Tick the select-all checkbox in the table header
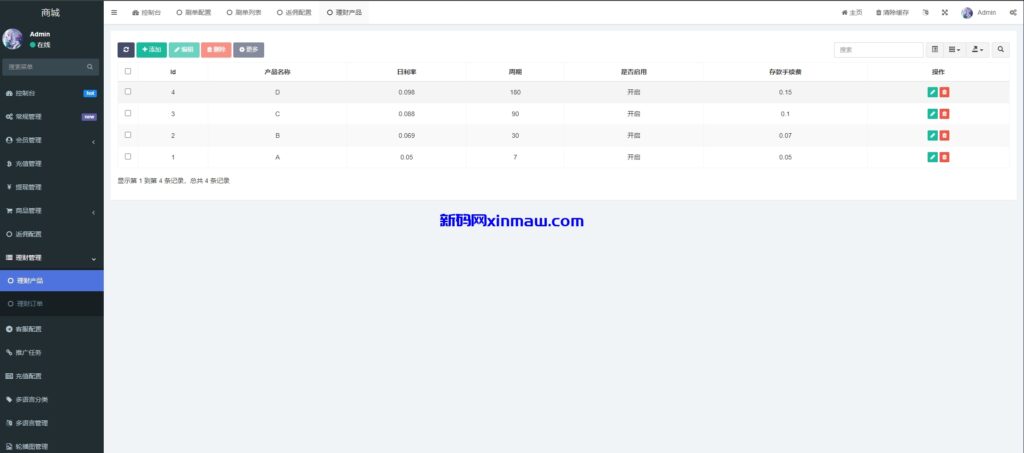The width and height of the screenshot is (1024, 453). click(128, 71)
